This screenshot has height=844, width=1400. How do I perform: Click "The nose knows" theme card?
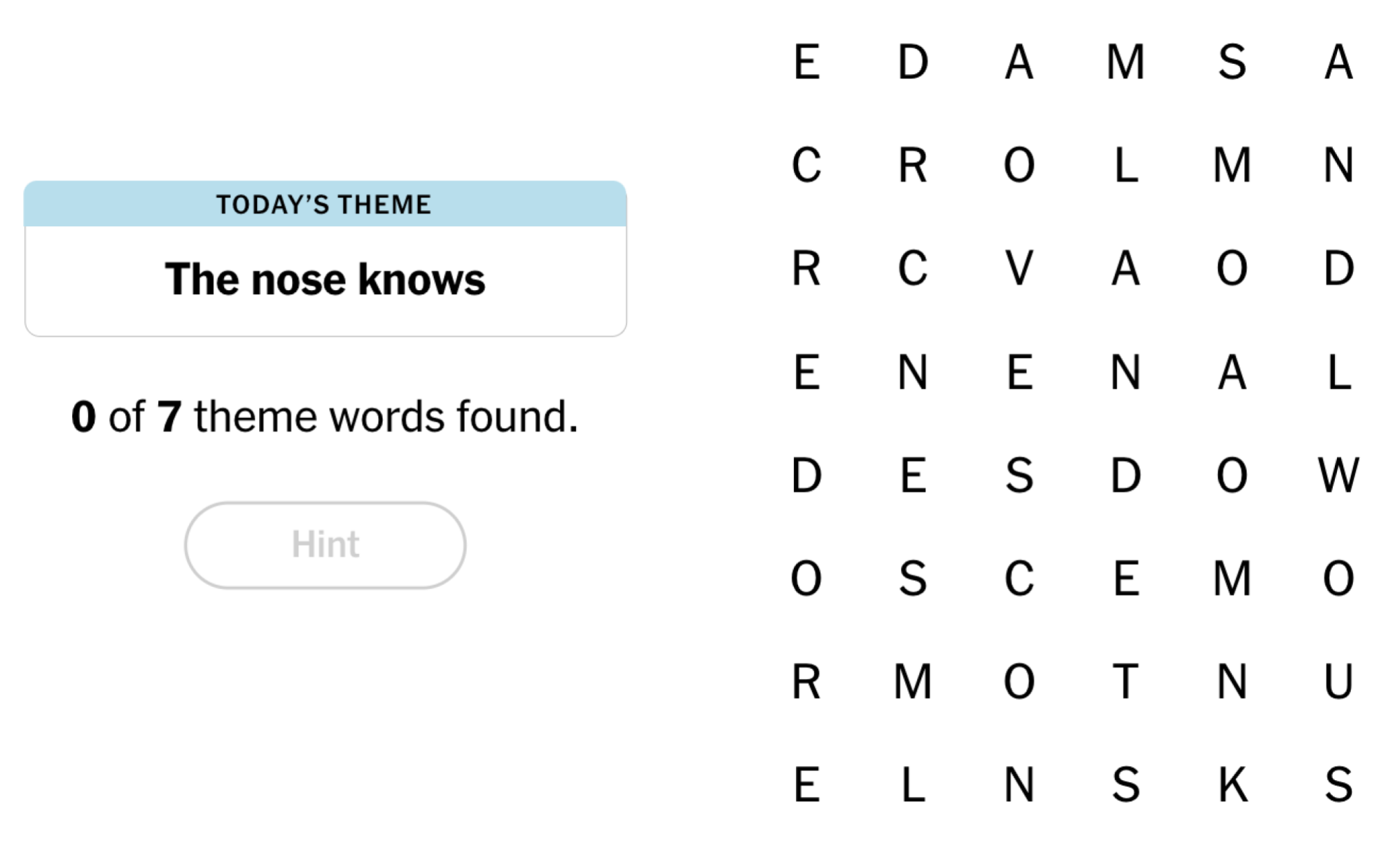coord(325,279)
